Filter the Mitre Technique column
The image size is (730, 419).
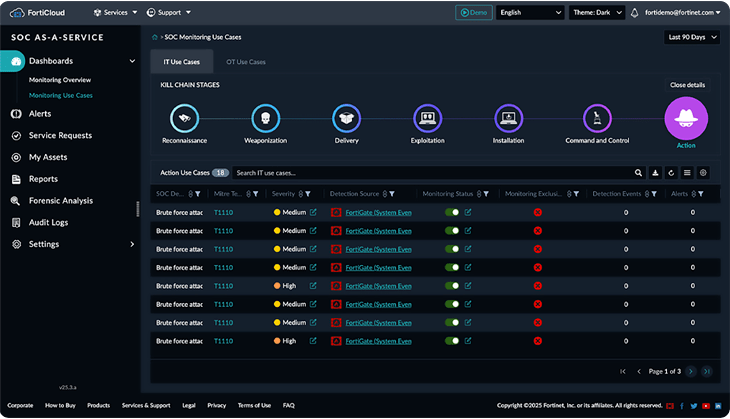click(x=256, y=194)
